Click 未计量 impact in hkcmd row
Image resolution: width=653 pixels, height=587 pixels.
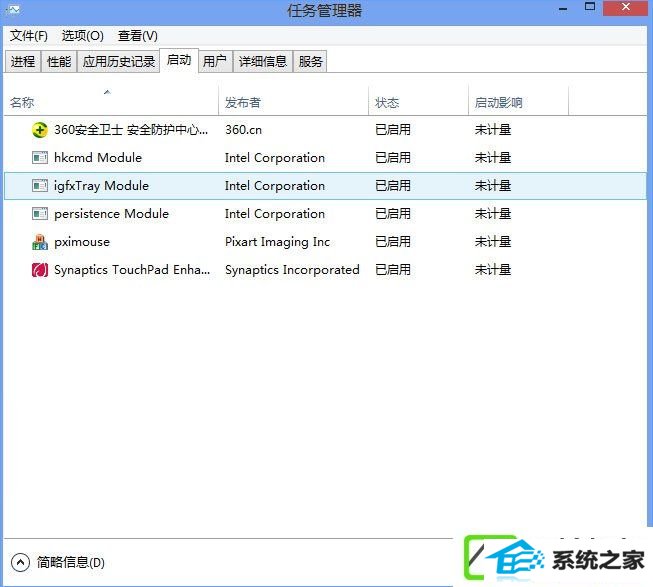(493, 158)
